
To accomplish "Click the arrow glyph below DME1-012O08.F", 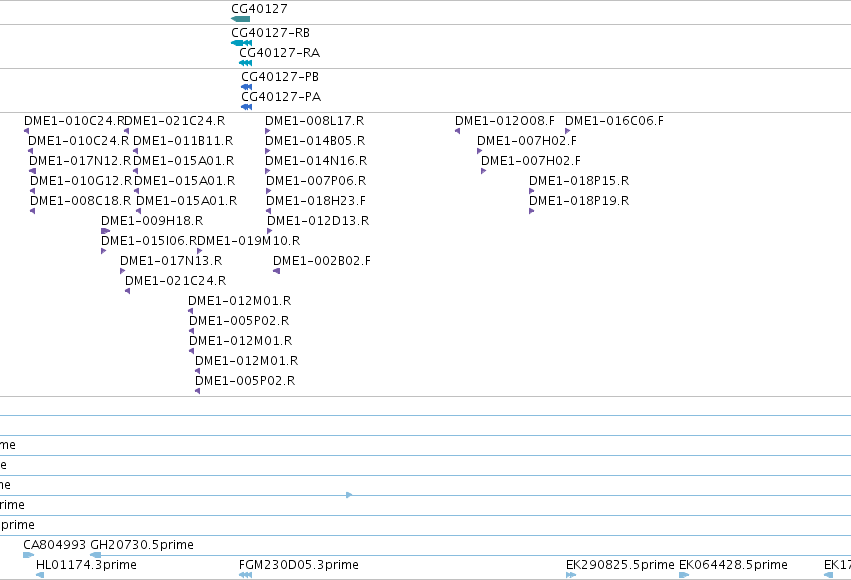I will (x=458, y=131).
